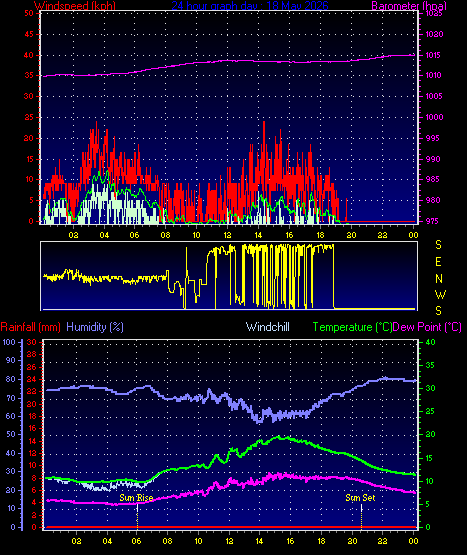Click the 1005 barometer axis value

(433, 96)
